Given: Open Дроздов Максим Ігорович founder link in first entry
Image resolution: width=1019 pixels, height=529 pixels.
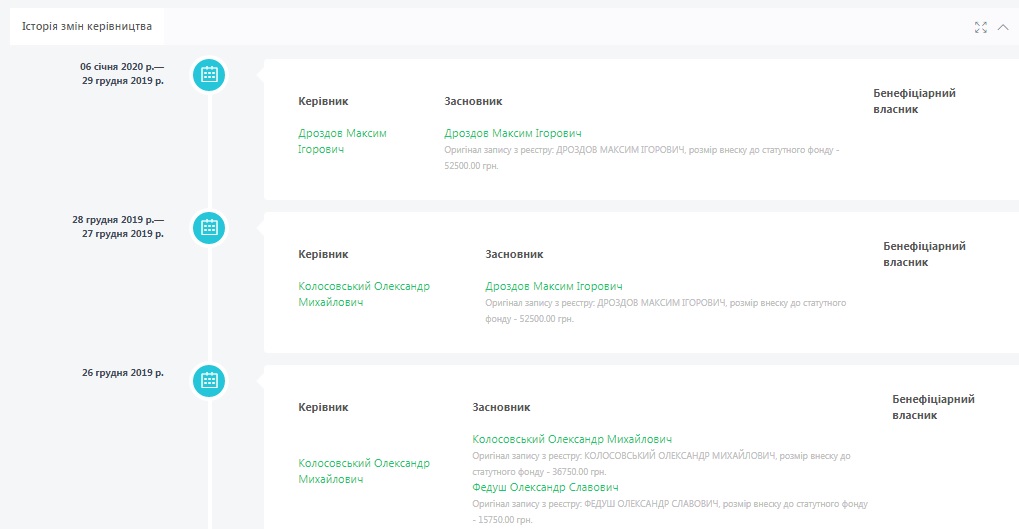Looking at the screenshot, I should pos(512,133).
